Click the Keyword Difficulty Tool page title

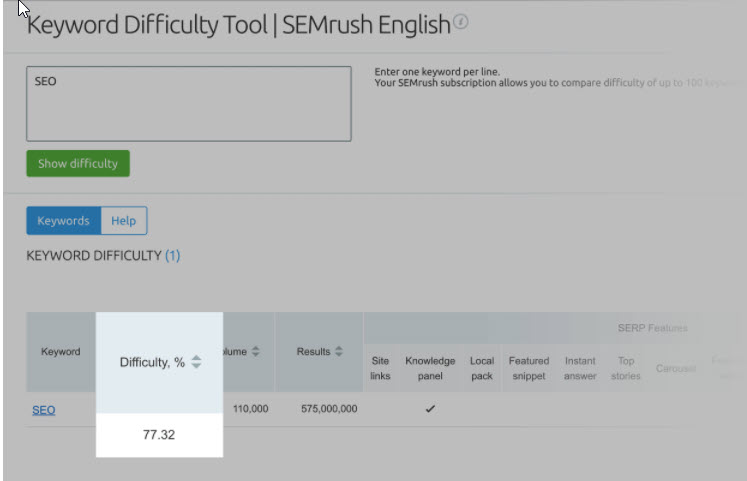pos(239,25)
